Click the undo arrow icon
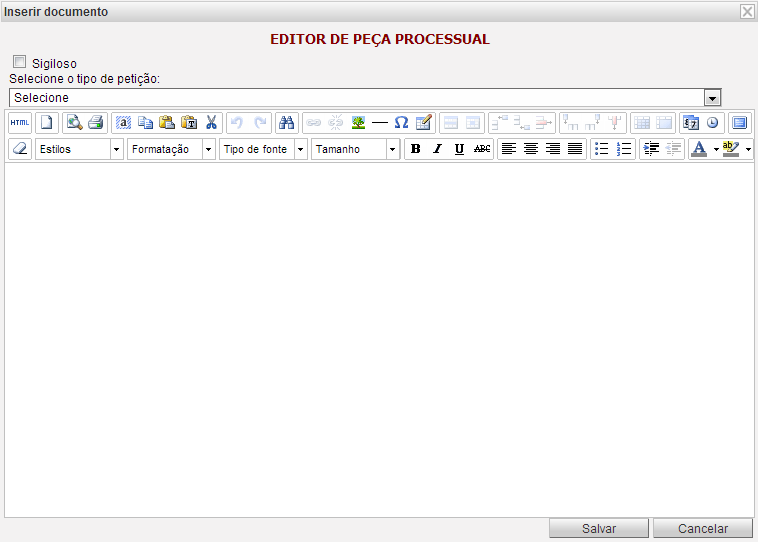Image resolution: width=758 pixels, height=542 pixels. tap(237, 123)
